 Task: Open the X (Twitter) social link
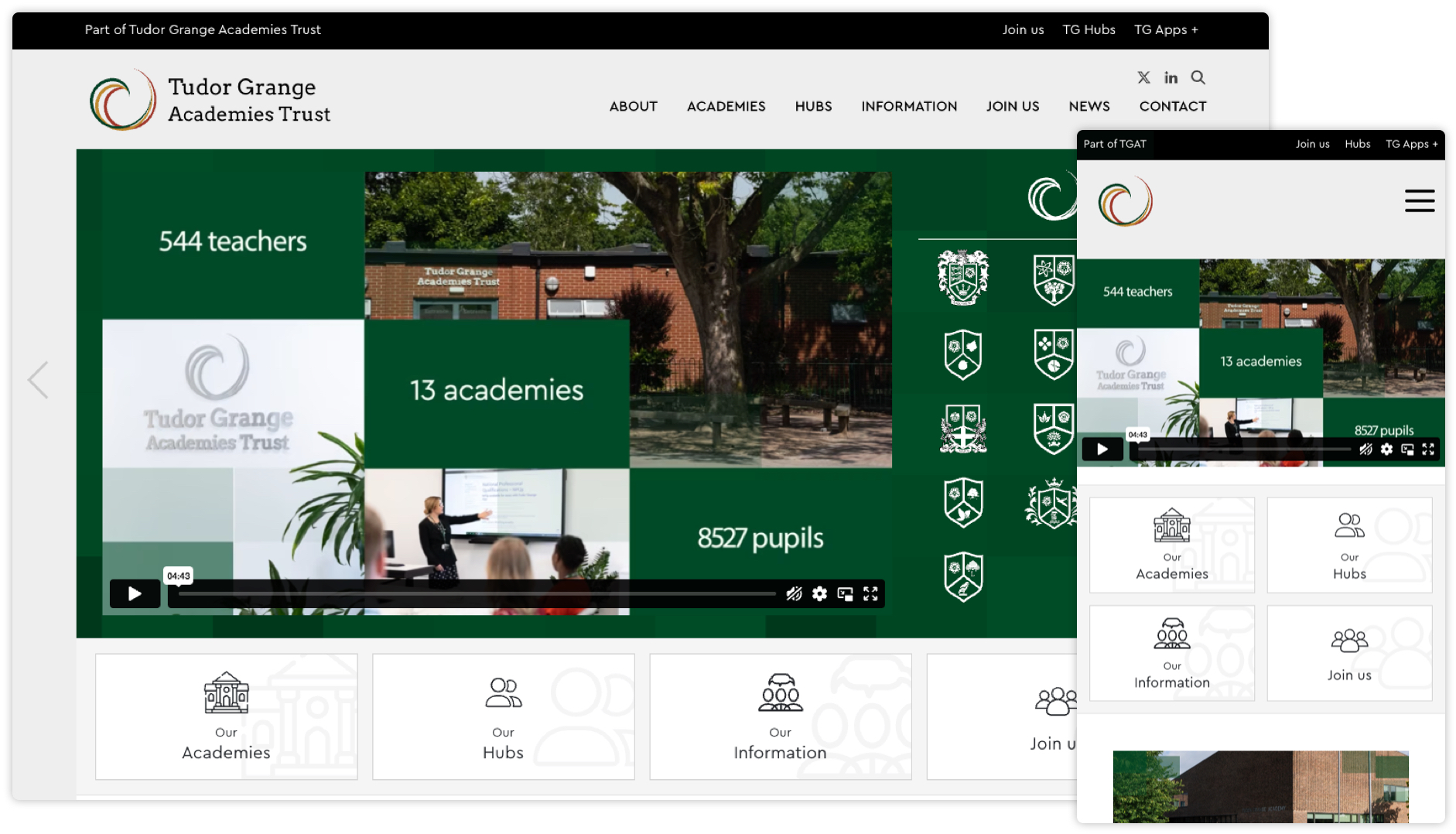coord(1143,77)
